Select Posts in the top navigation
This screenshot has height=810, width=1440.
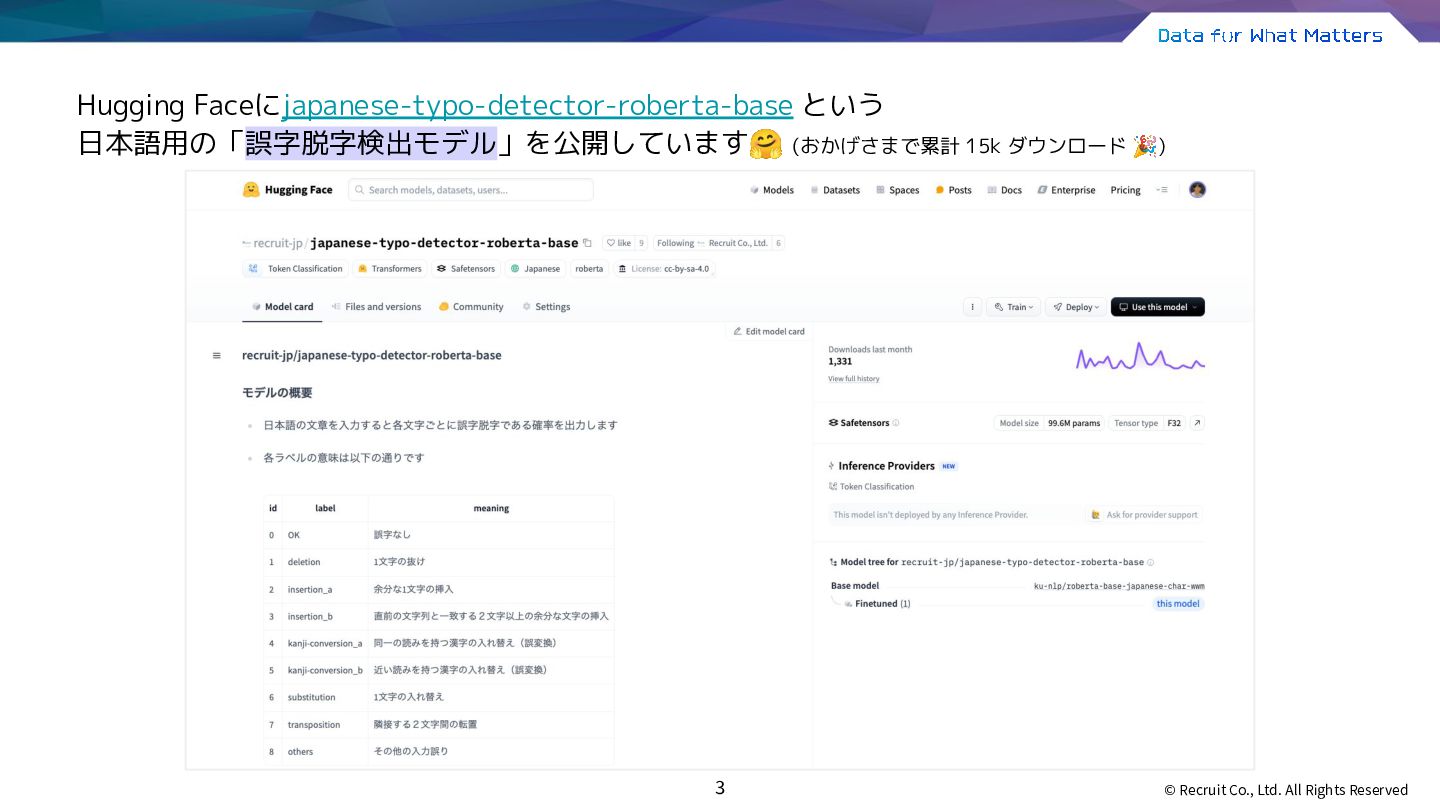[x=954, y=190]
